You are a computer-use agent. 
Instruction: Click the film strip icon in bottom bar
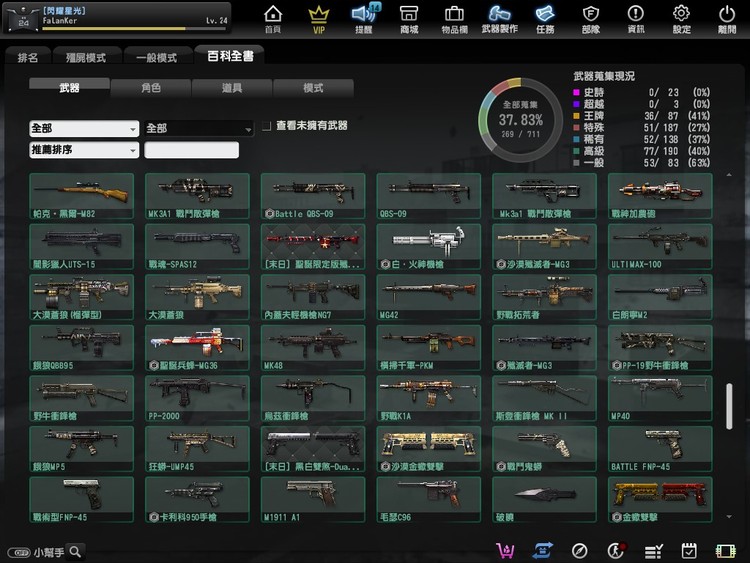(x=725, y=551)
